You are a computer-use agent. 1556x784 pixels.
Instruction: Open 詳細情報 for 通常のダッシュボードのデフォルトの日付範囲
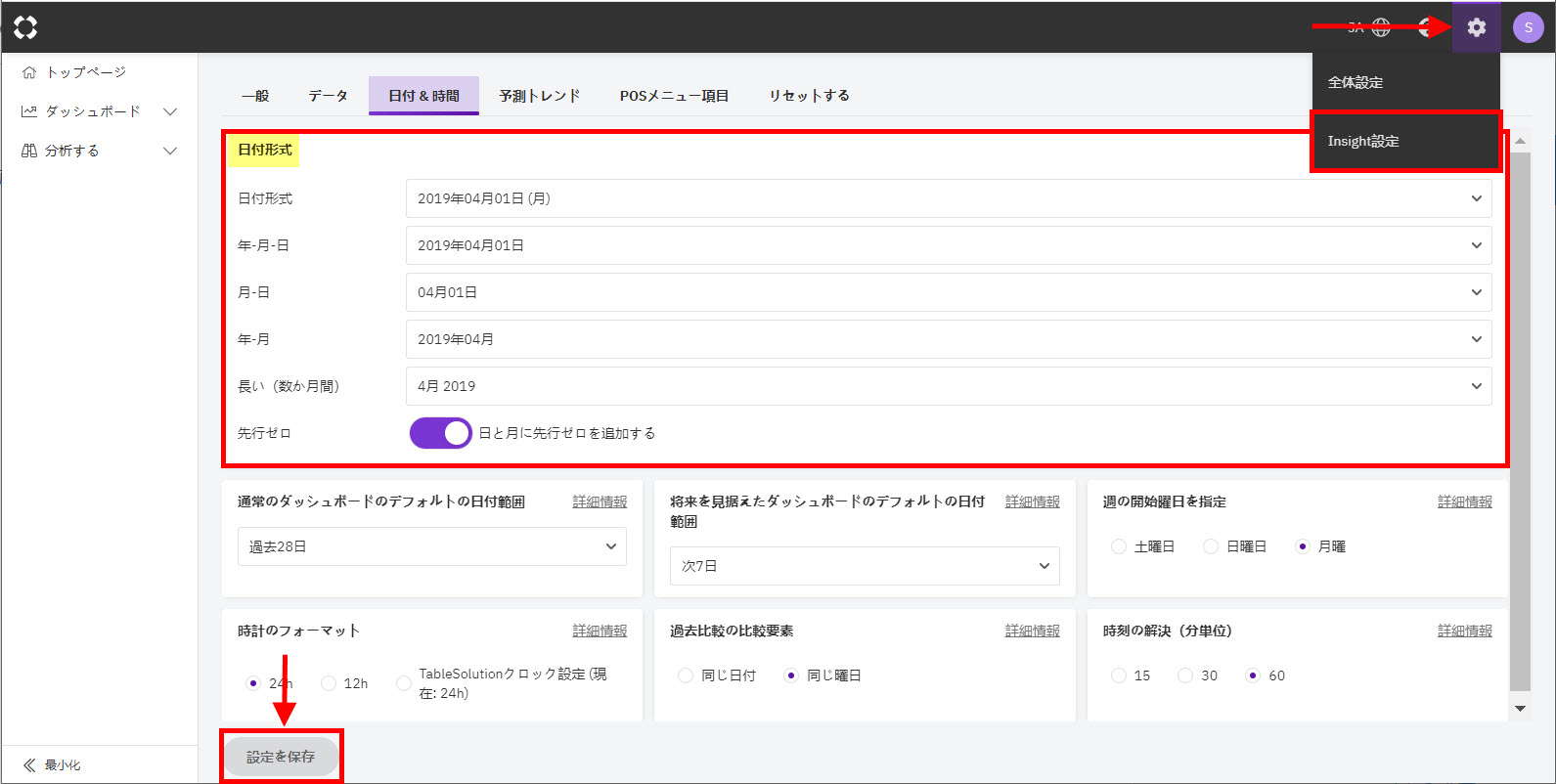[x=600, y=501]
